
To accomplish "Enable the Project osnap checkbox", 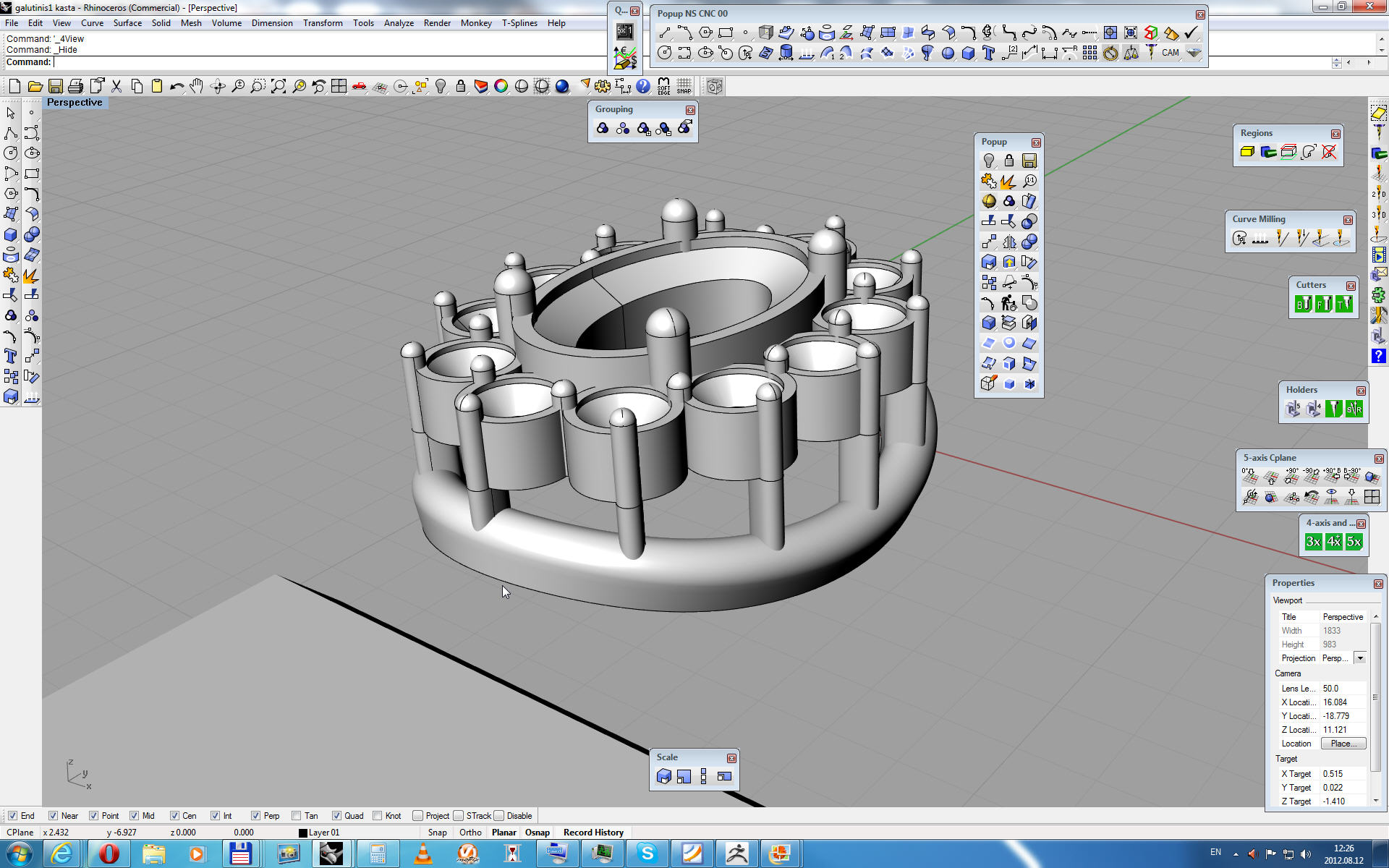I will [417, 816].
